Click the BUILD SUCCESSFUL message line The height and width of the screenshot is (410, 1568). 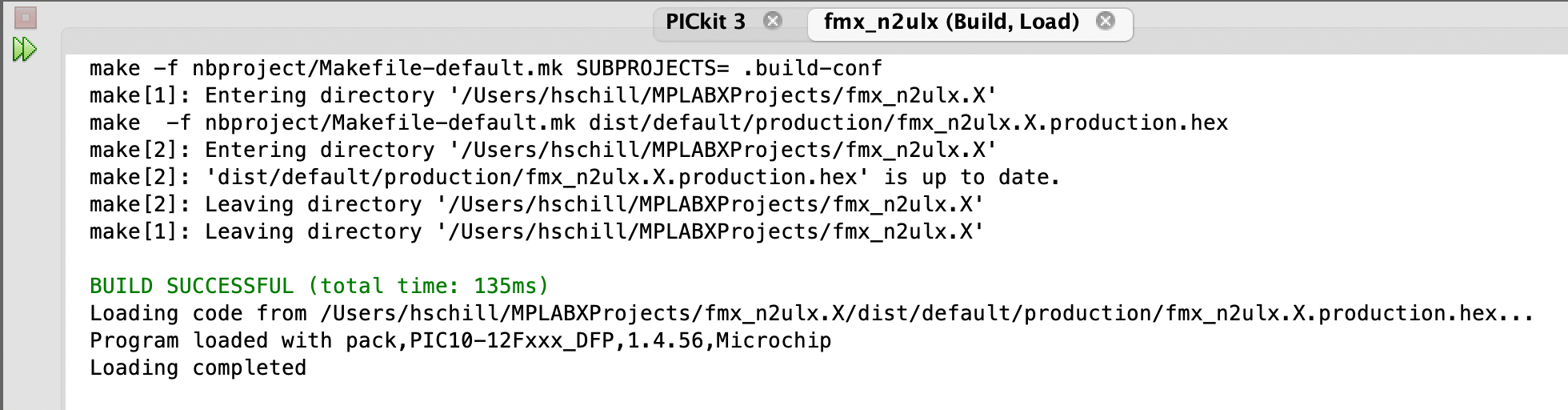click(x=318, y=286)
